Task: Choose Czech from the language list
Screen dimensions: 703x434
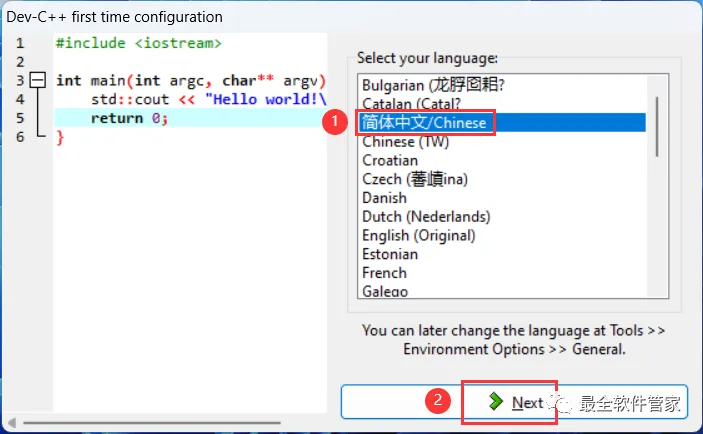Action: click(x=502, y=179)
